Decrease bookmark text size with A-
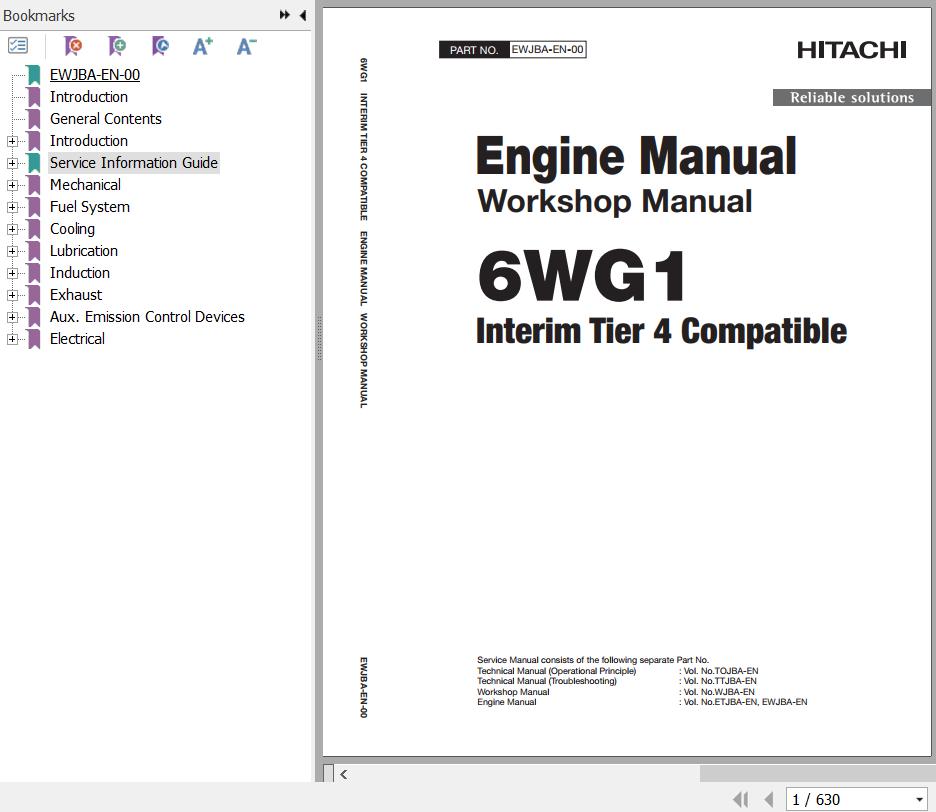936x812 pixels. coord(246,46)
